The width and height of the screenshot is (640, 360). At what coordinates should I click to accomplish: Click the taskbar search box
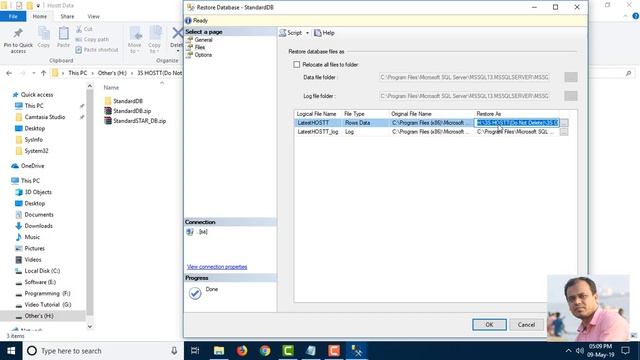103,351
